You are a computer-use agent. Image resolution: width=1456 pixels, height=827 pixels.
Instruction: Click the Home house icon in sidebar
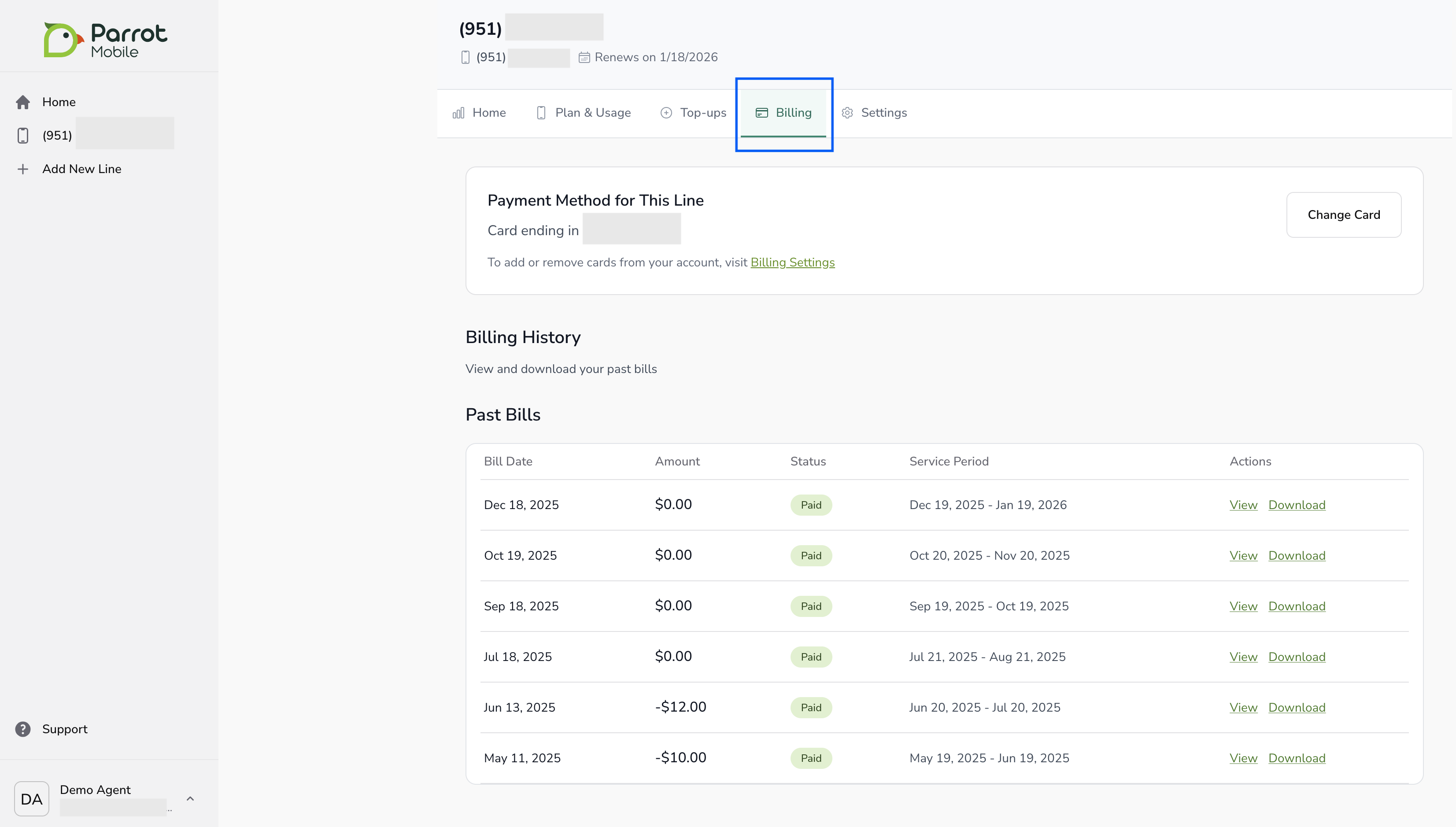click(x=23, y=102)
